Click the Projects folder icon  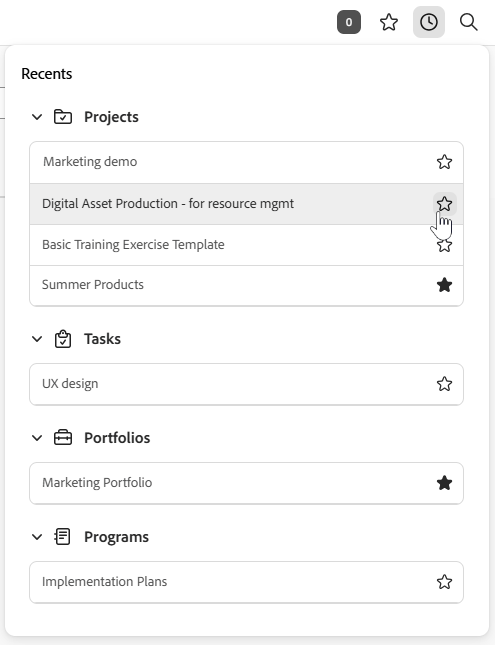(x=63, y=117)
